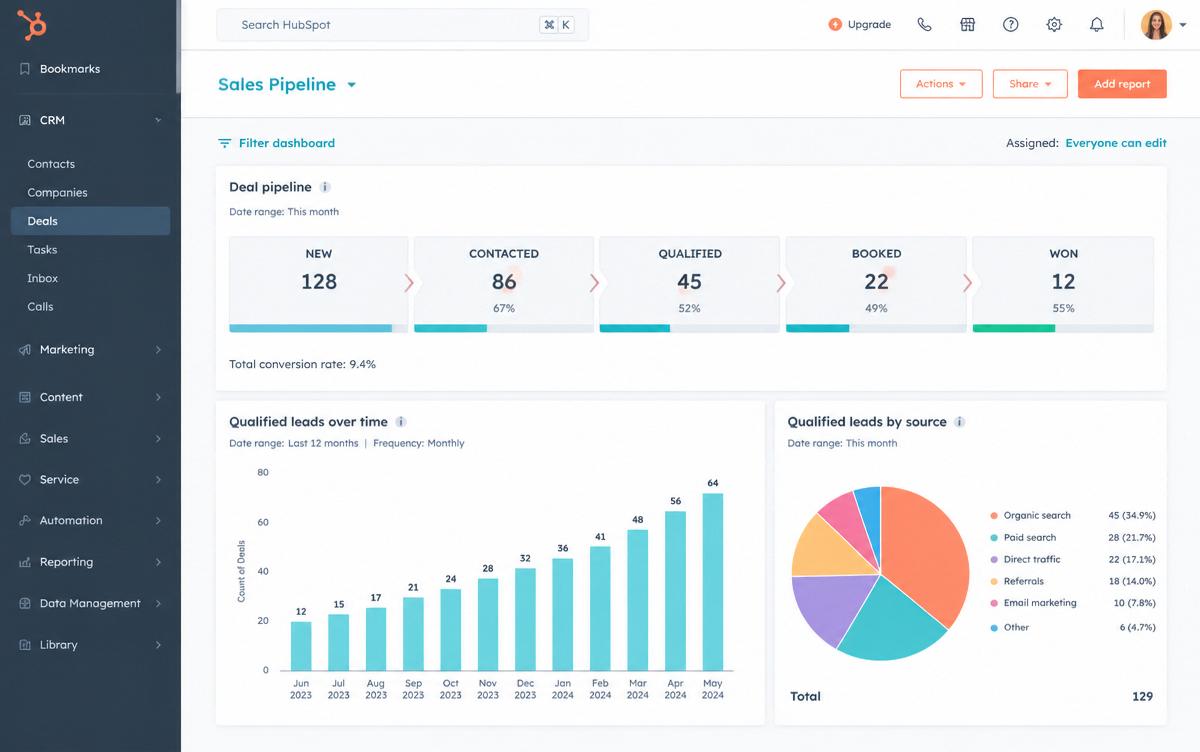Click into the Search HubSpot field

(402, 25)
